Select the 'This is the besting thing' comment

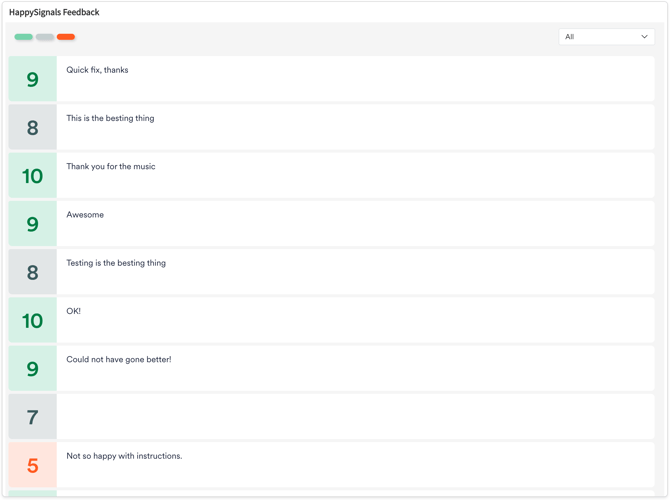pyautogui.click(x=110, y=118)
